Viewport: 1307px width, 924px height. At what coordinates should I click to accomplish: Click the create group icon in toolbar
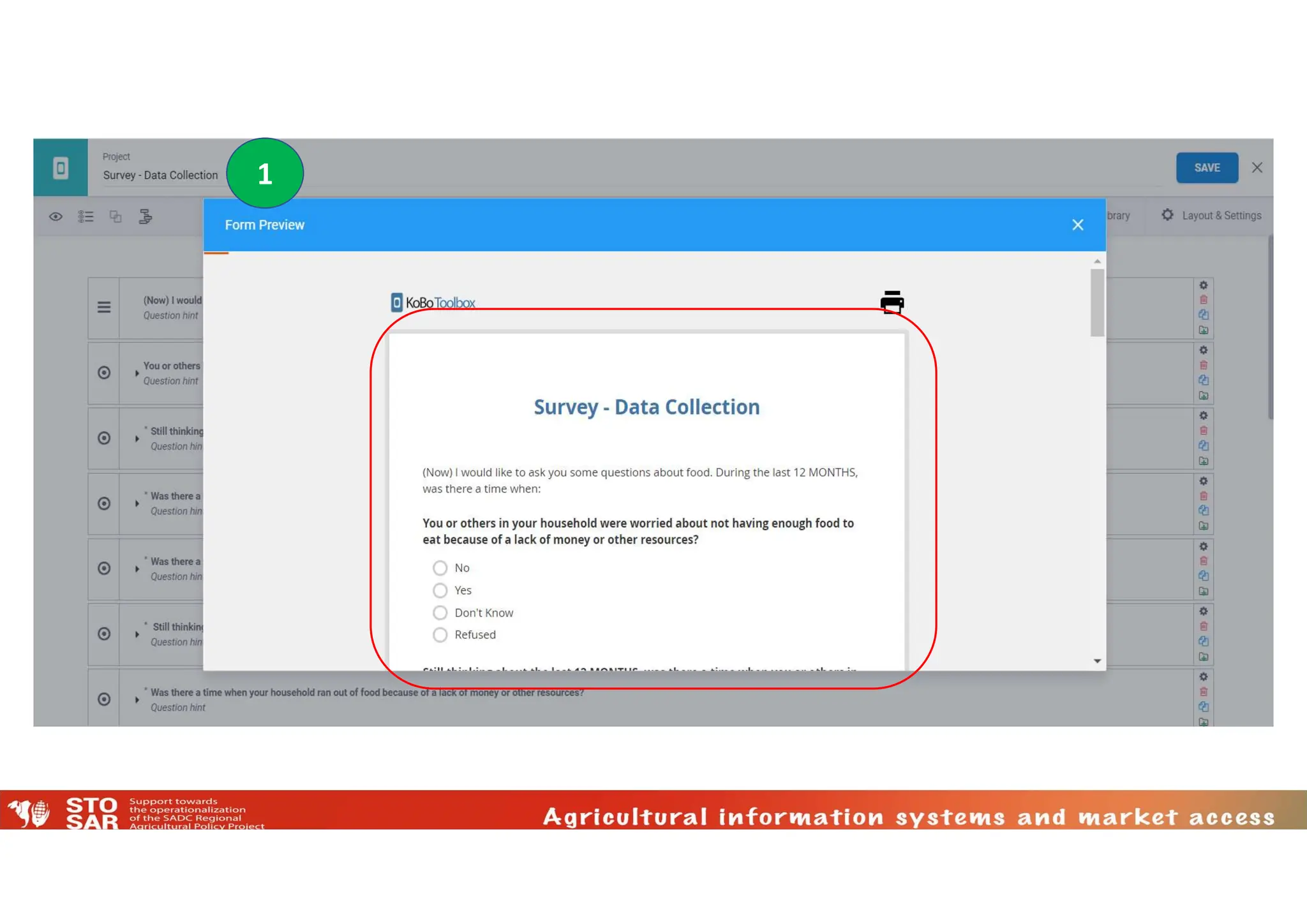(x=116, y=216)
